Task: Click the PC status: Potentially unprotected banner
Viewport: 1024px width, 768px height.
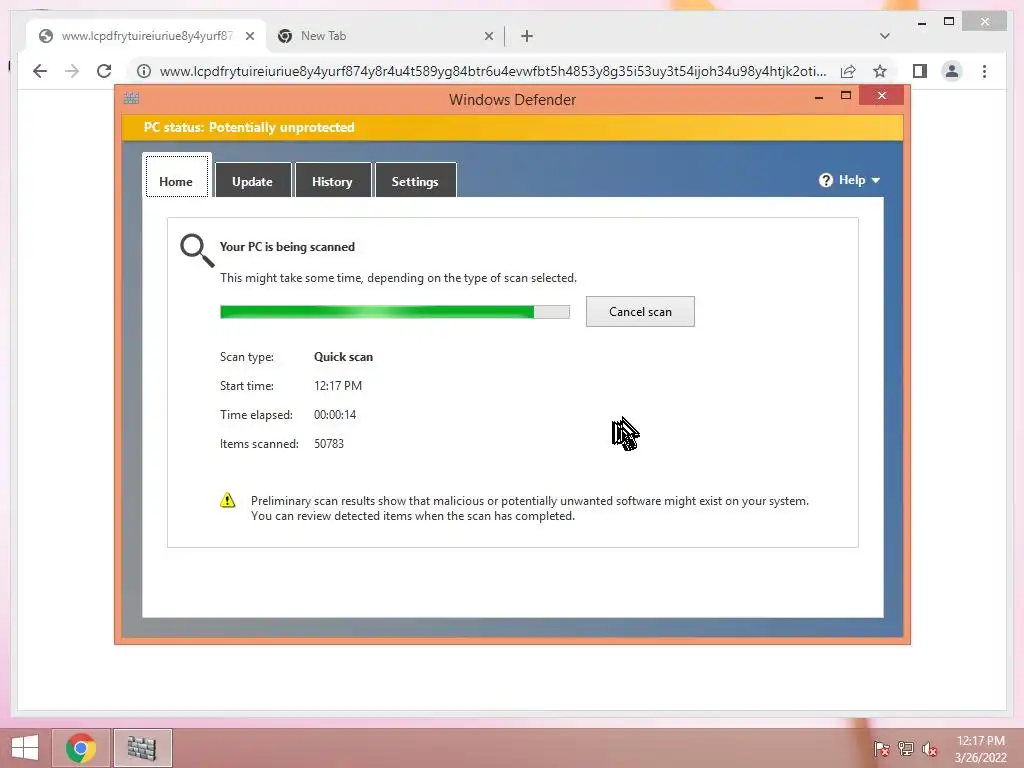Action: [x=512, y=127]
